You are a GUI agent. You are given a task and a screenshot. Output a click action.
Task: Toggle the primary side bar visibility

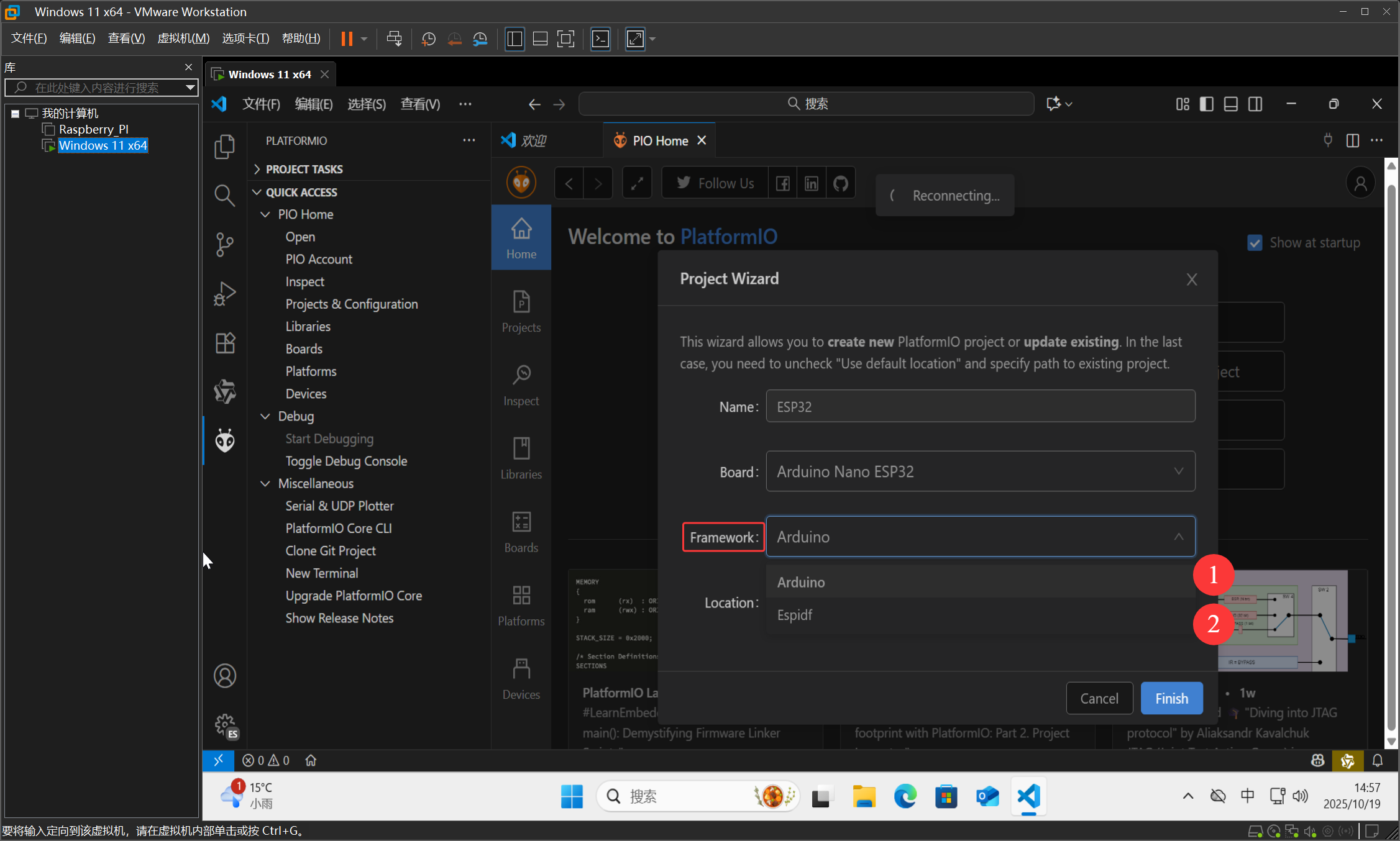(1206, 104)
